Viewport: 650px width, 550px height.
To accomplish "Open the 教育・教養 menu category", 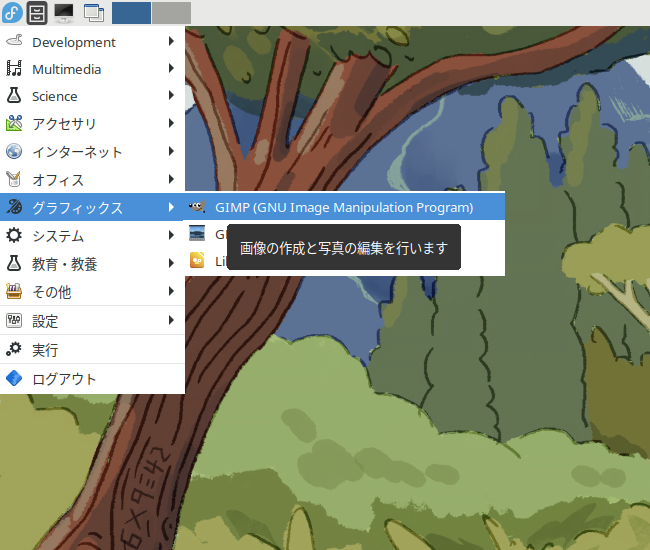I will (x=92, y=264).
